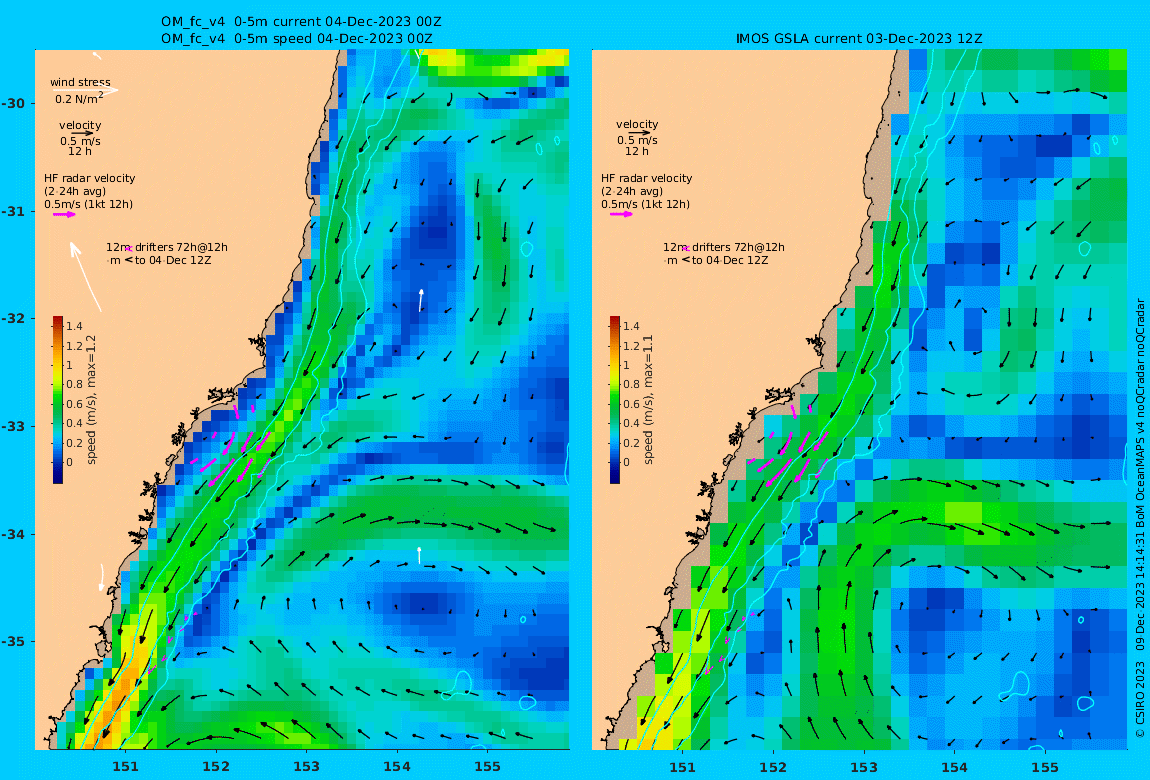Viewport: 1150px width, 780px height.
Task: Select the left map speed colorbar
Action: point(58,400)
